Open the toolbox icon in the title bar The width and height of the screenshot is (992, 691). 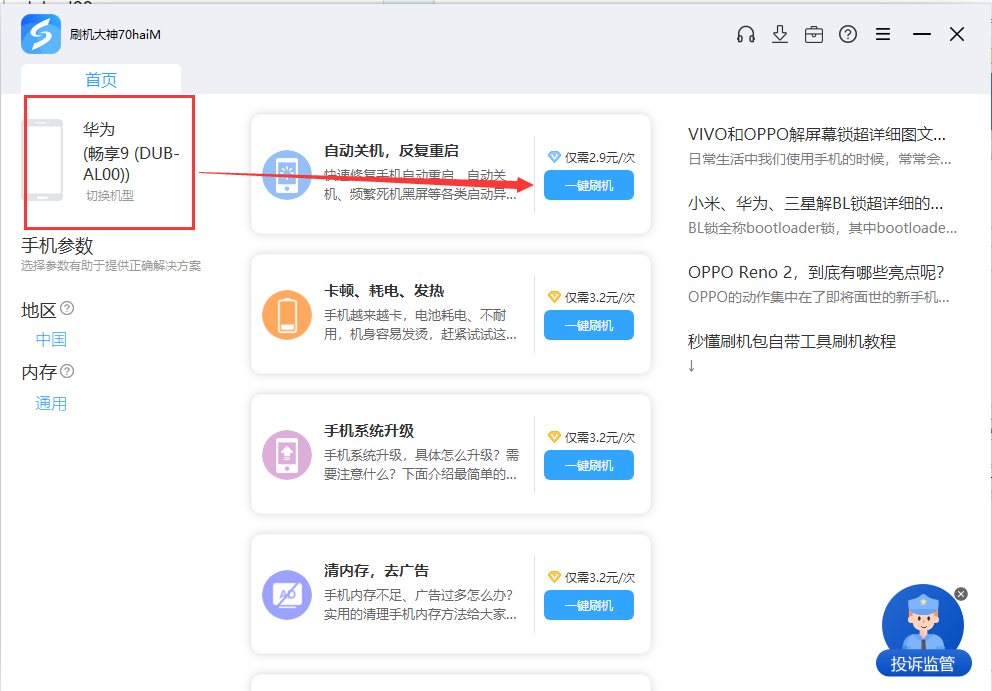813,33
